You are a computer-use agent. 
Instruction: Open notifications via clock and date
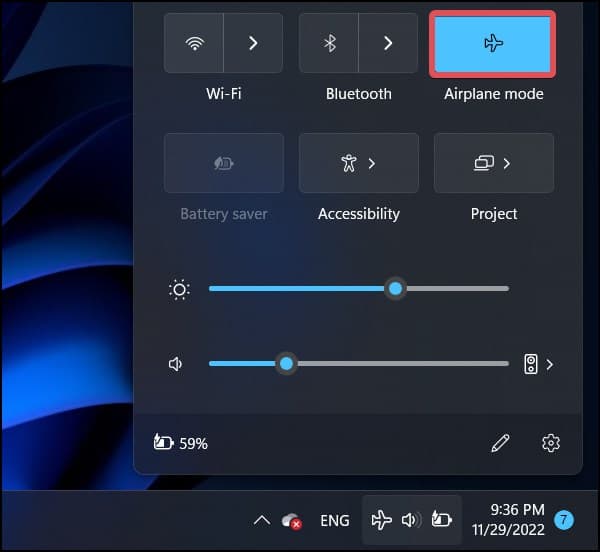(508, 520)
